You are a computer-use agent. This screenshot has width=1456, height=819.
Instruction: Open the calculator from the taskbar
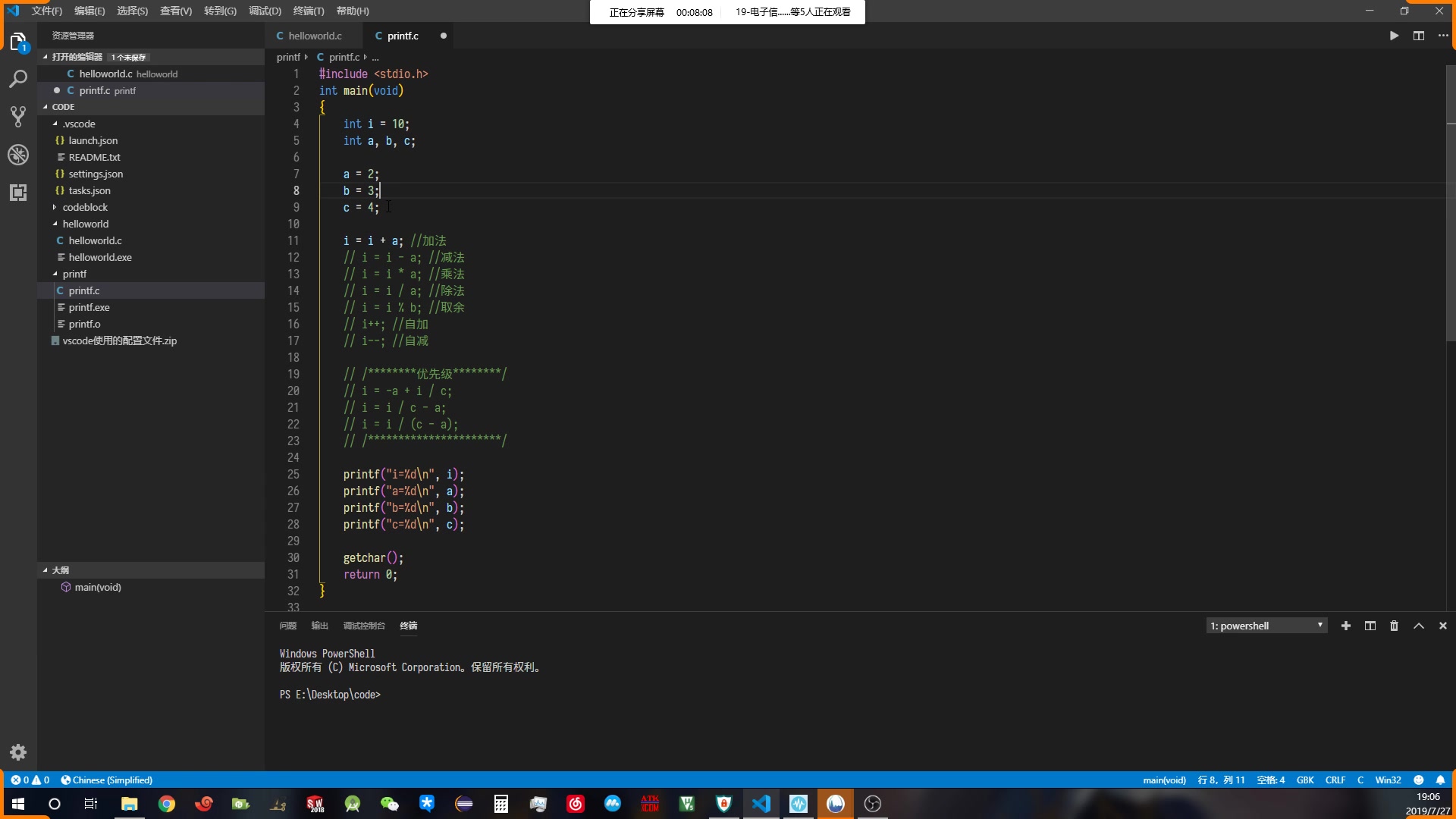tap(501, 804)
